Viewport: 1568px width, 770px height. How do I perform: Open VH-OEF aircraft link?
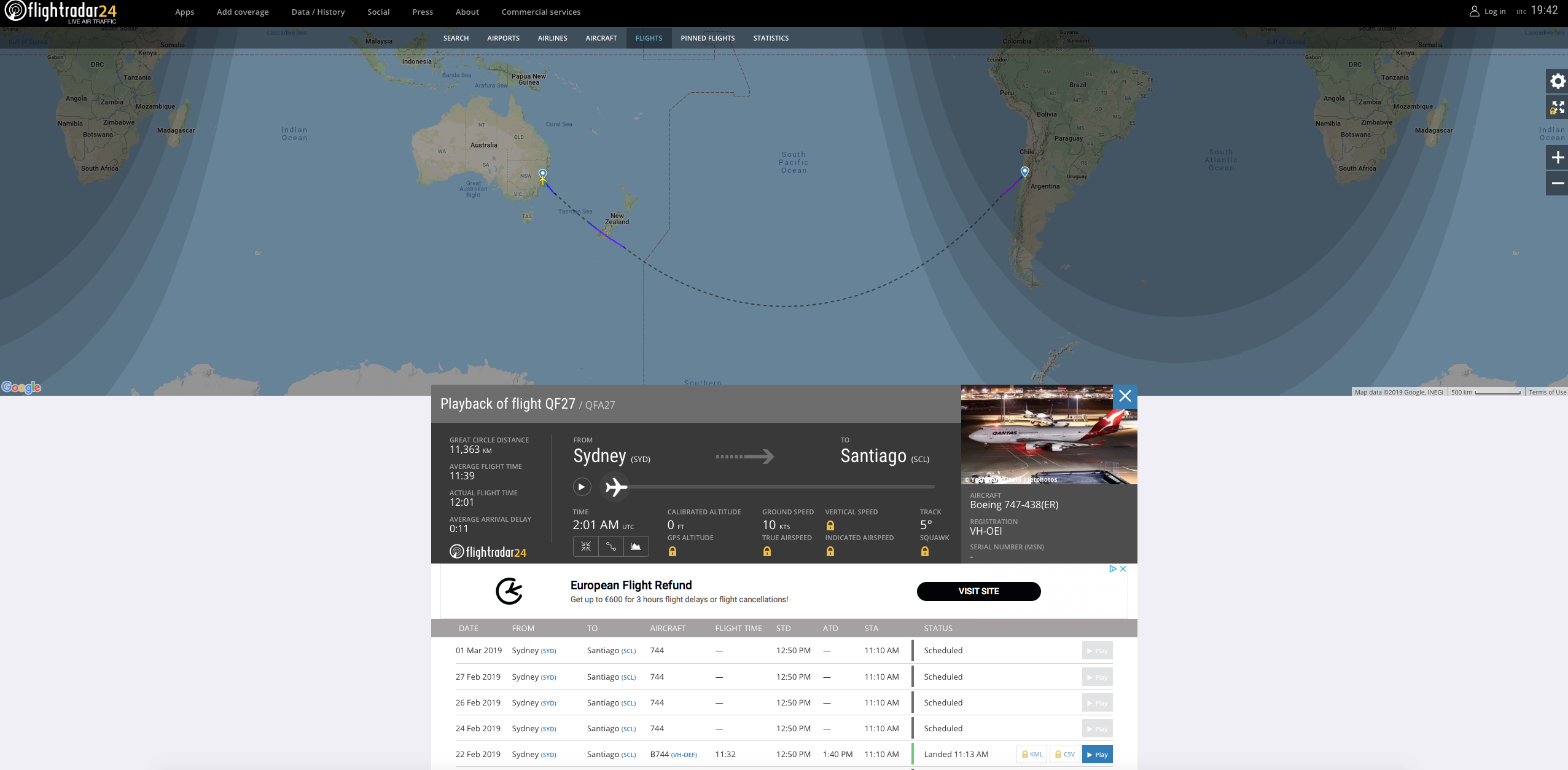pos(684,755)
